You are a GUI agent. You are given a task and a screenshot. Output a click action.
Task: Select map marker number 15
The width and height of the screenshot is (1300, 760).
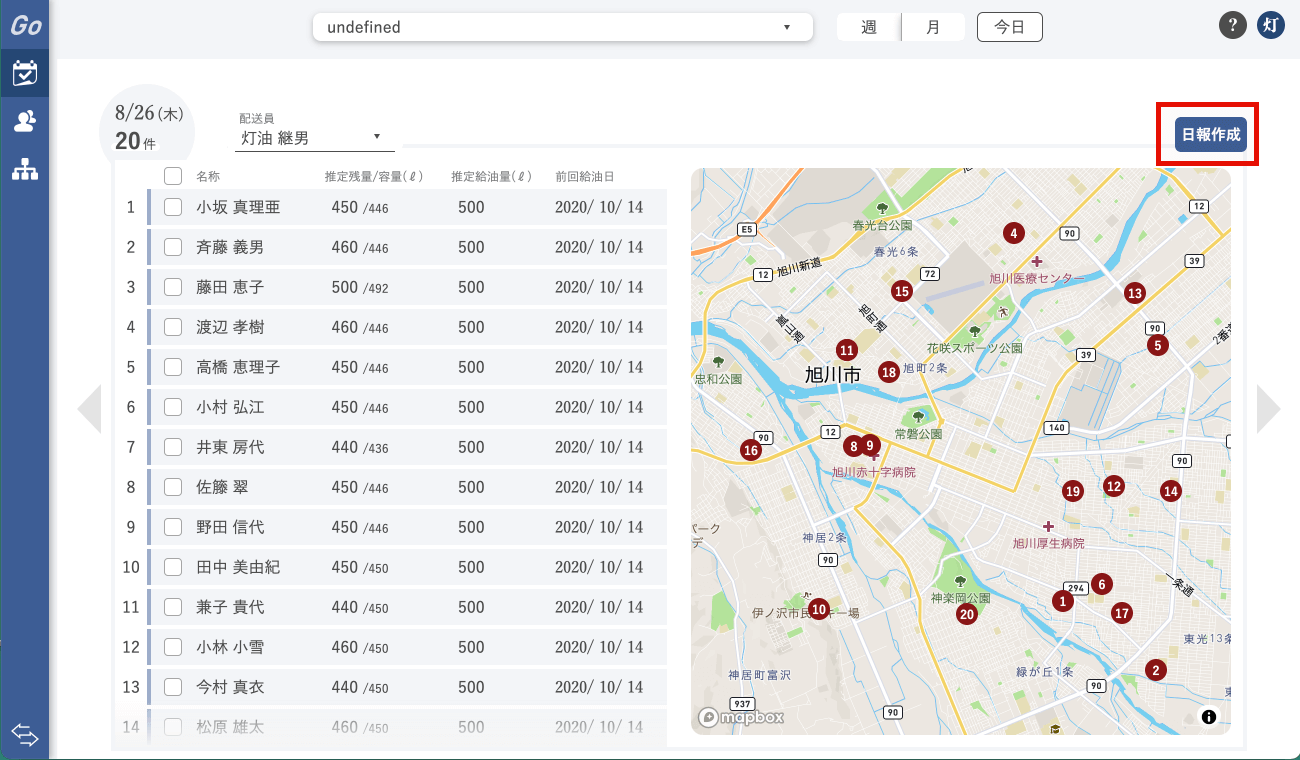pos(902,291)
